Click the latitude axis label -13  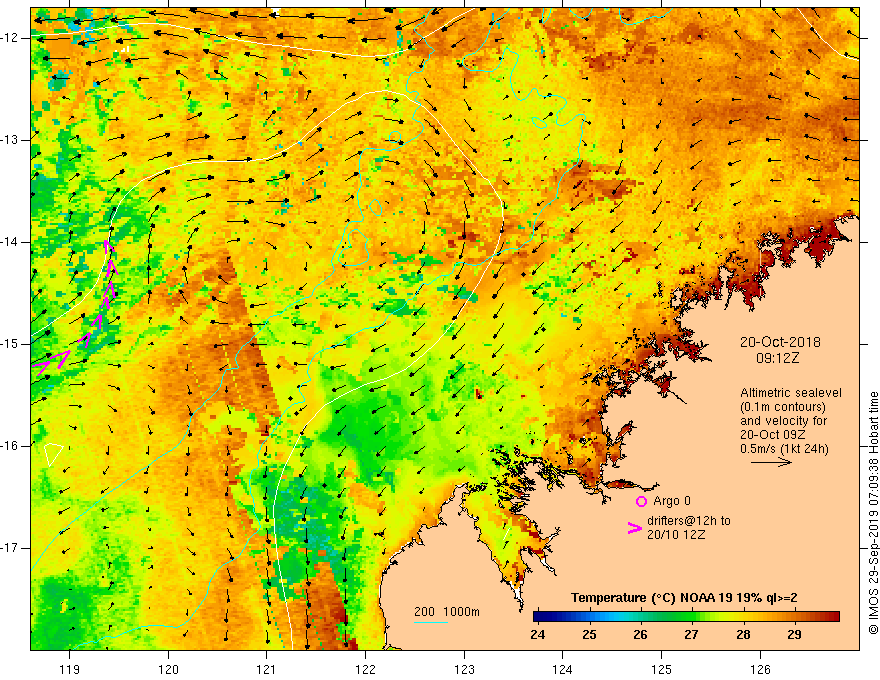pos(11,140)
